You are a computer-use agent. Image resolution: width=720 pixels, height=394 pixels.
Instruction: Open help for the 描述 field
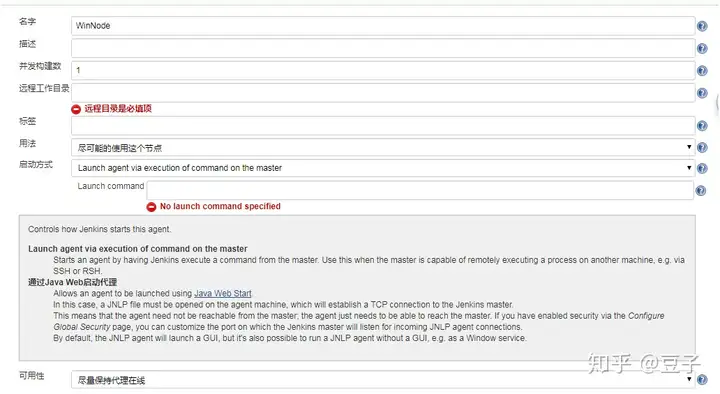[702, 48]
